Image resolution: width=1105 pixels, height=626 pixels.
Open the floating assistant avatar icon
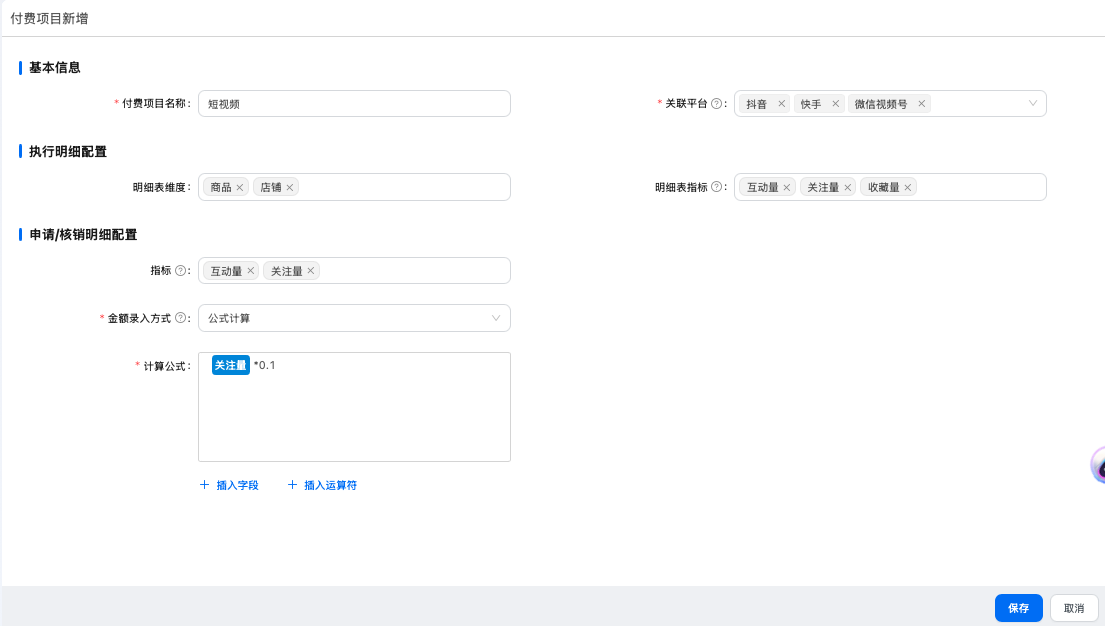click(1097, 465)
